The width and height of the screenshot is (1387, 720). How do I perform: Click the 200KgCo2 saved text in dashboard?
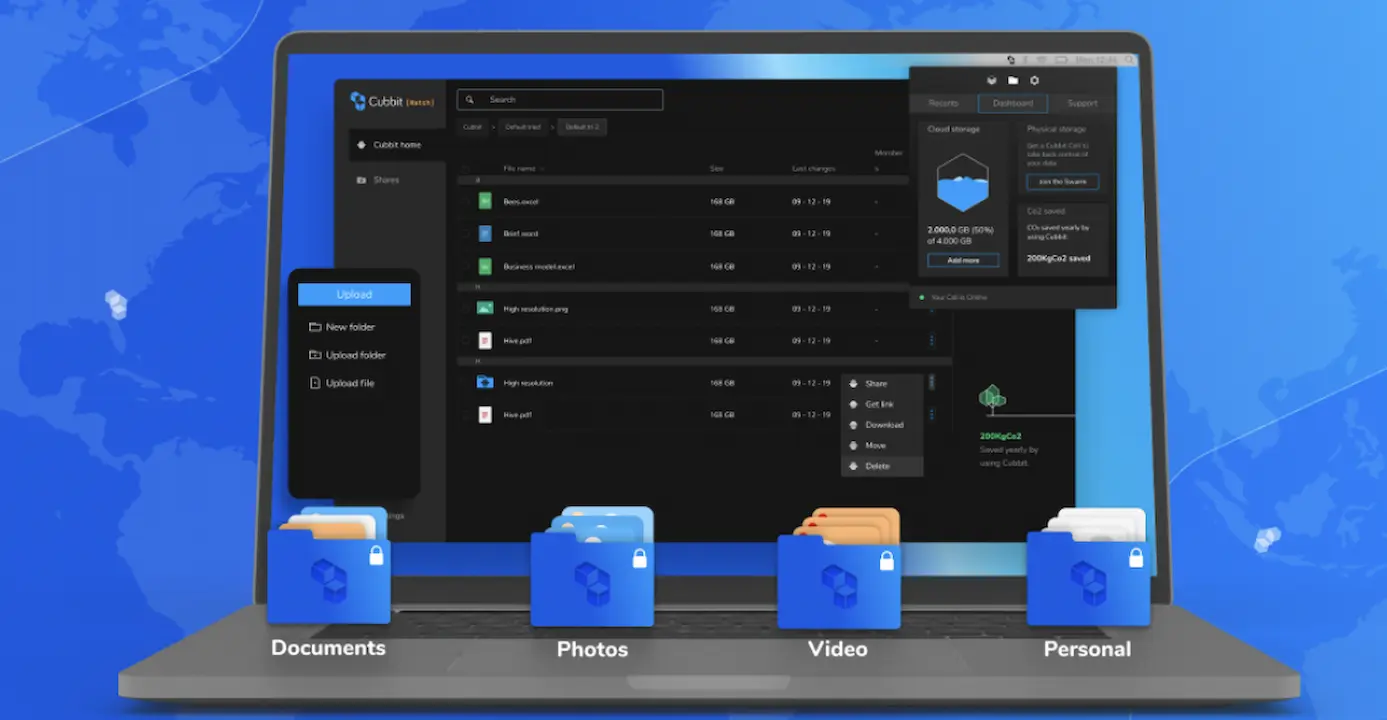point(1059,258)
